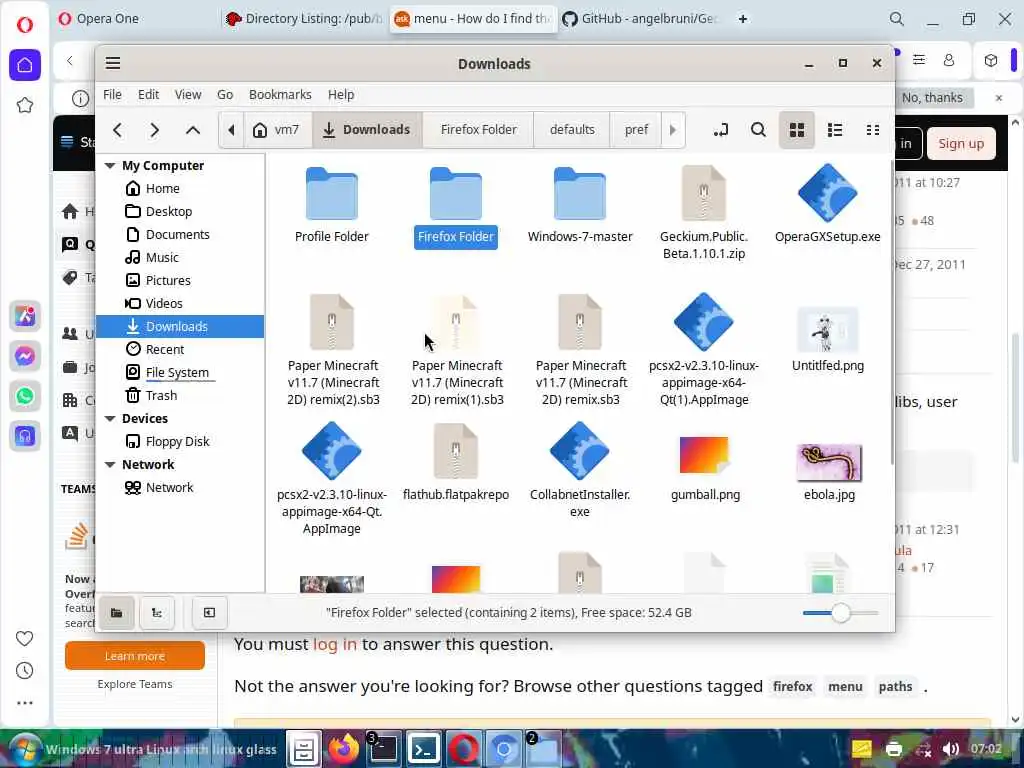The image size is (1024, 768).
Task: Switch to compact view
Action: point(872,130)
